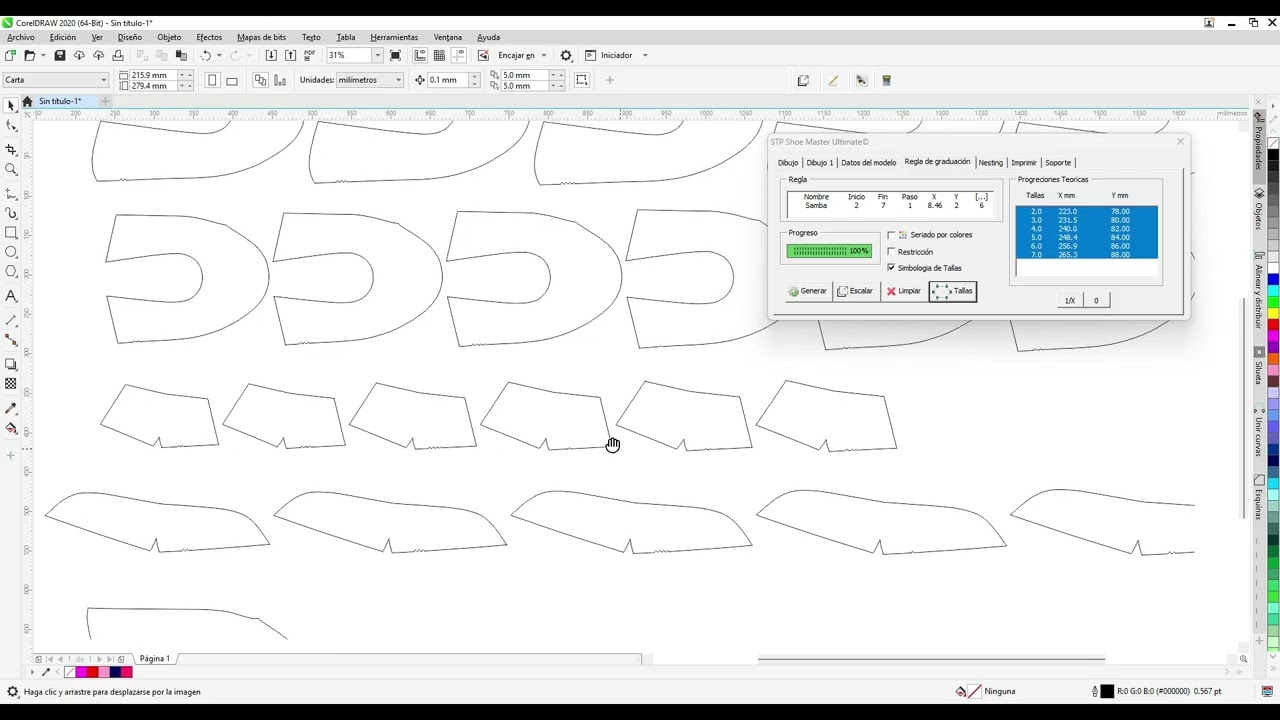Save the document with floppy icon
Image resolution: width=1280 pixels, height=720 pixels.
click(60, 55)
